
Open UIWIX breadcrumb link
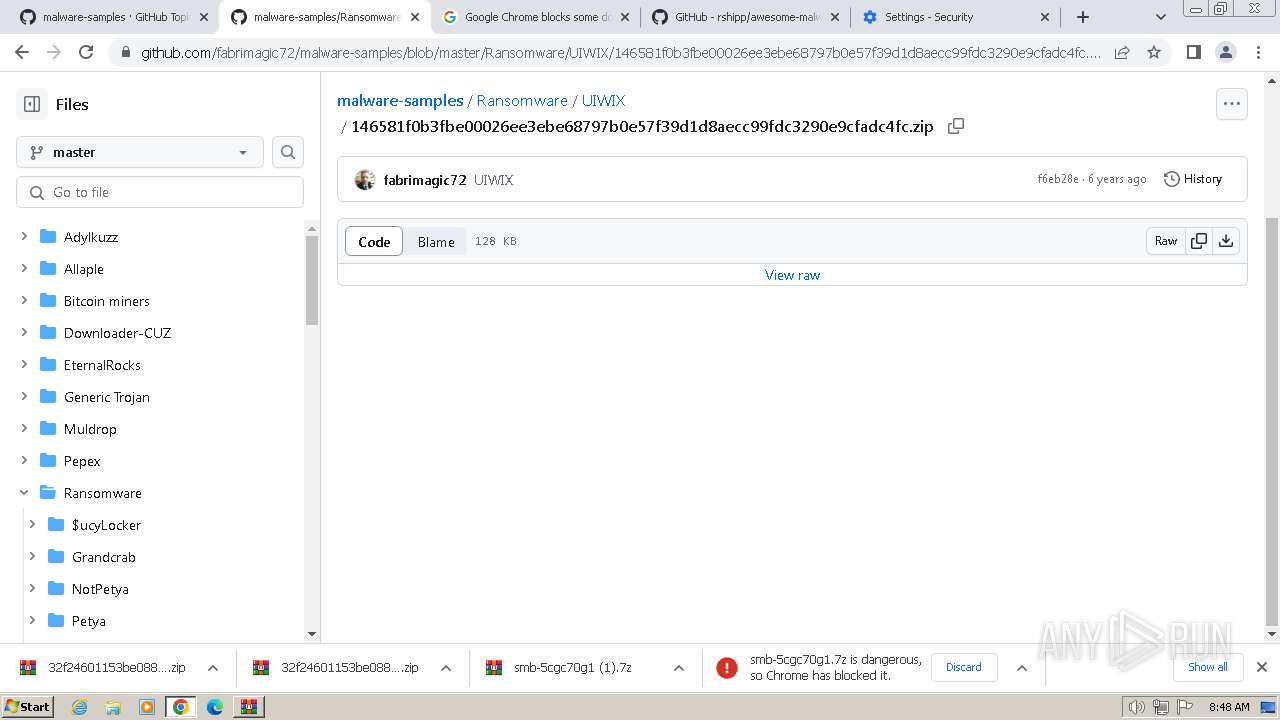click(603, 100)
